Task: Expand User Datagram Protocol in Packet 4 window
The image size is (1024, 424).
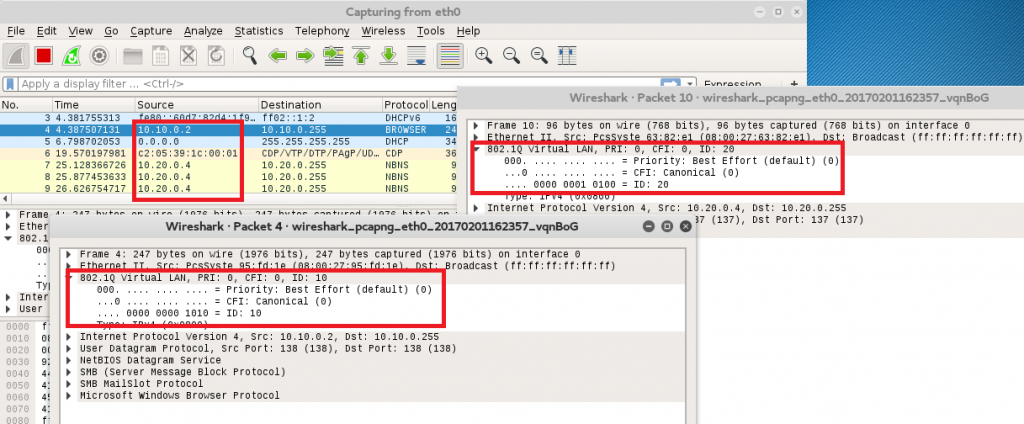Action: coord(71,348)
